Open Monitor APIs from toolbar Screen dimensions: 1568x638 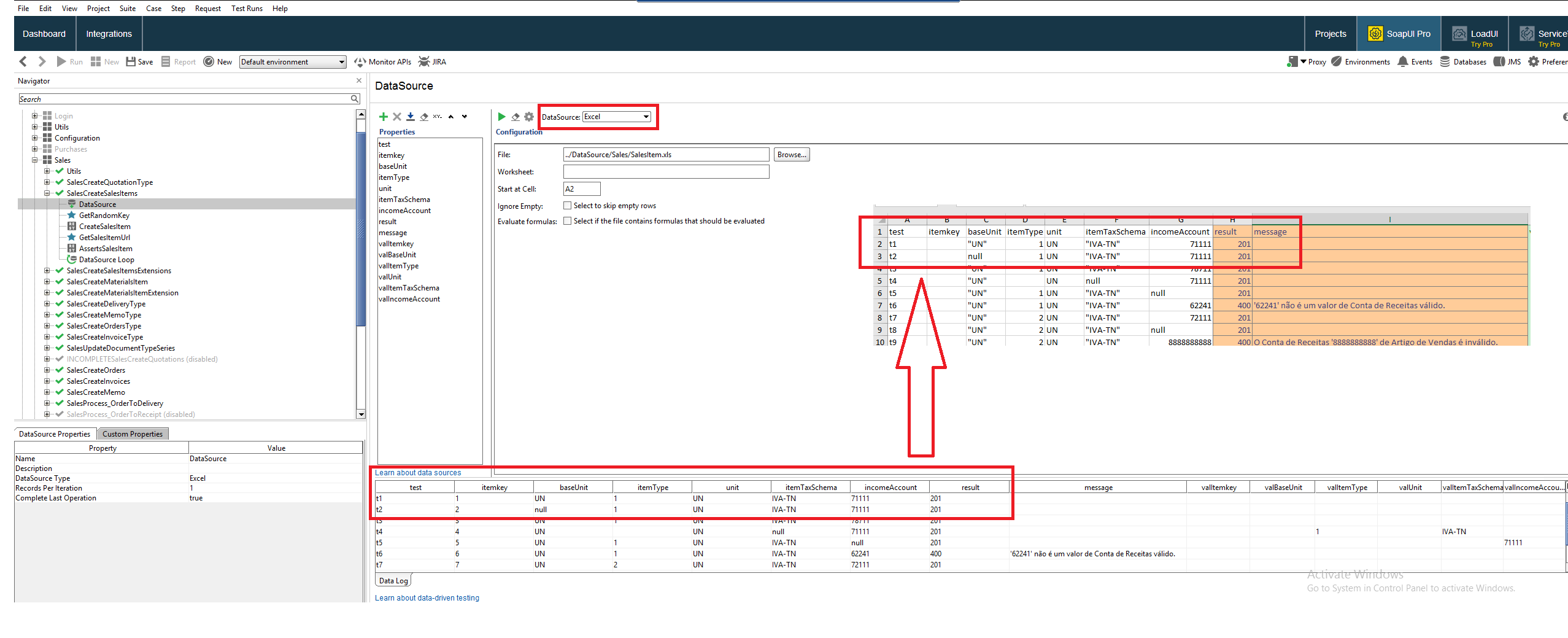pyautogui.click(x=383, y=61)
